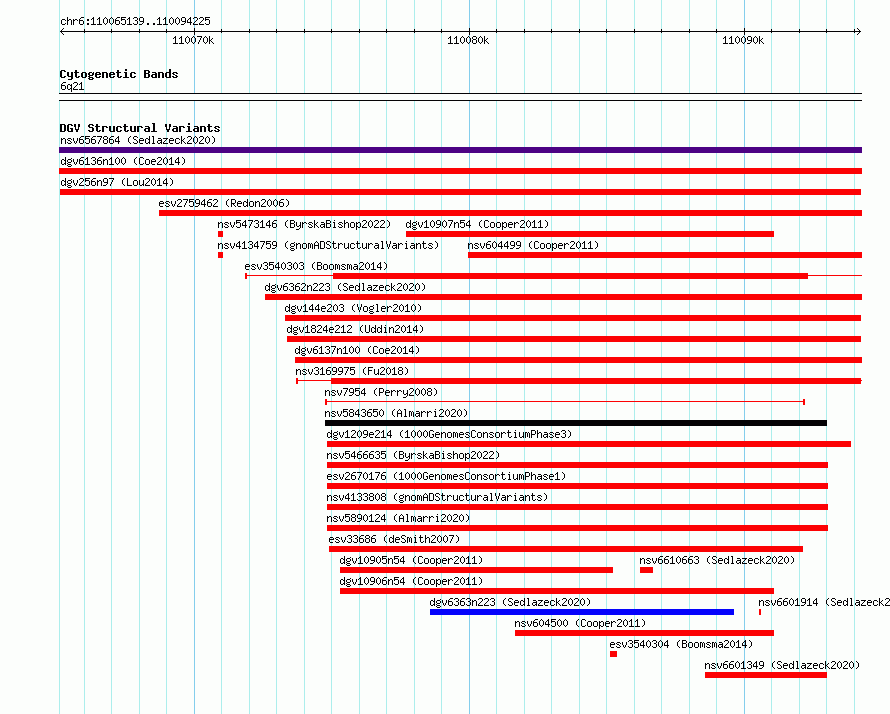Open esv2759462 (Redon2006) variant label
Image resolution: width=890 pixels, height=714 pixels.
click(224, 203)
